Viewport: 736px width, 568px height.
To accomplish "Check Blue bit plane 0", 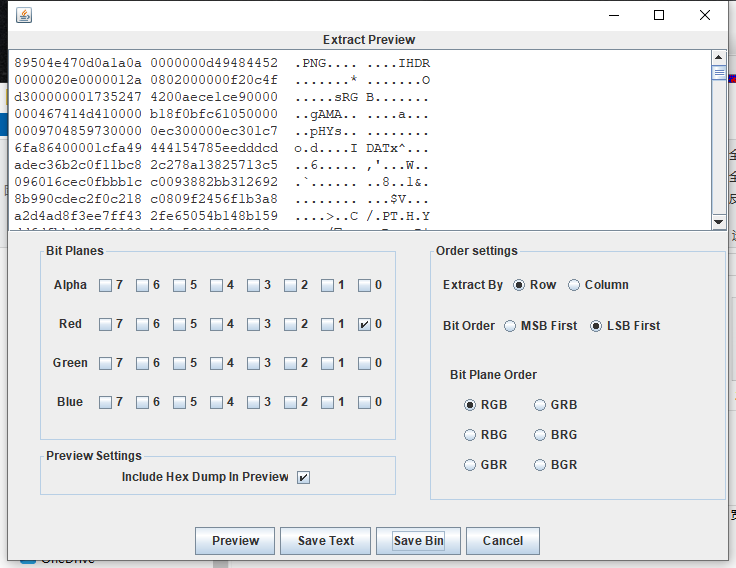I will [x=364, y=402].
